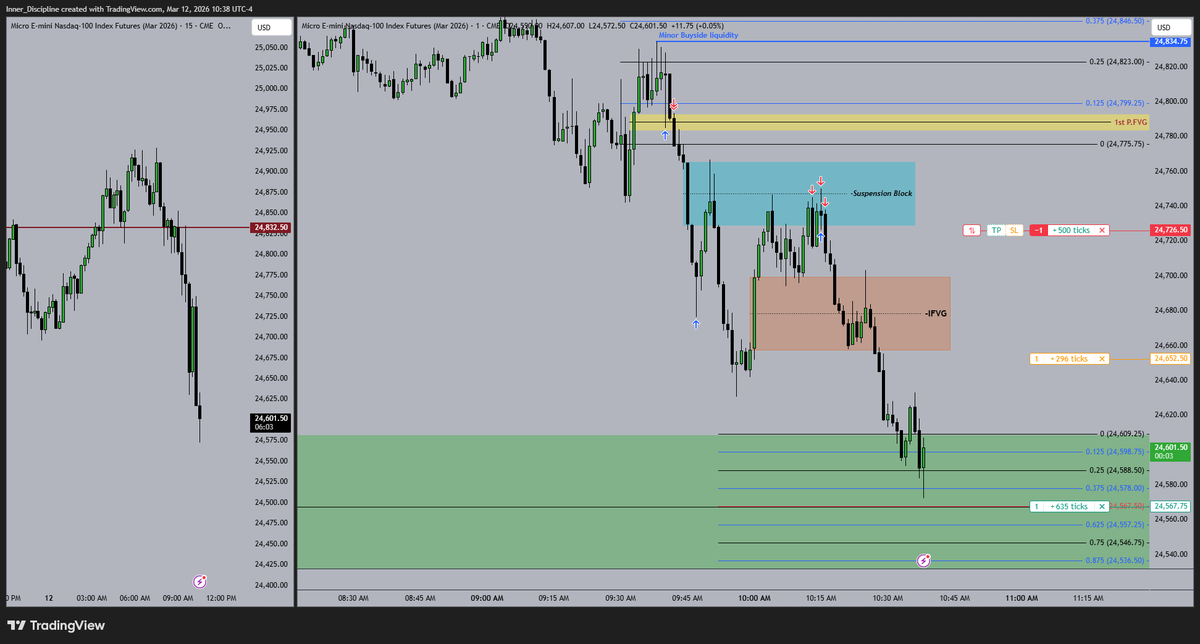
Task: Click the 24,567.75 price axis label
Action: [1170, 506]
